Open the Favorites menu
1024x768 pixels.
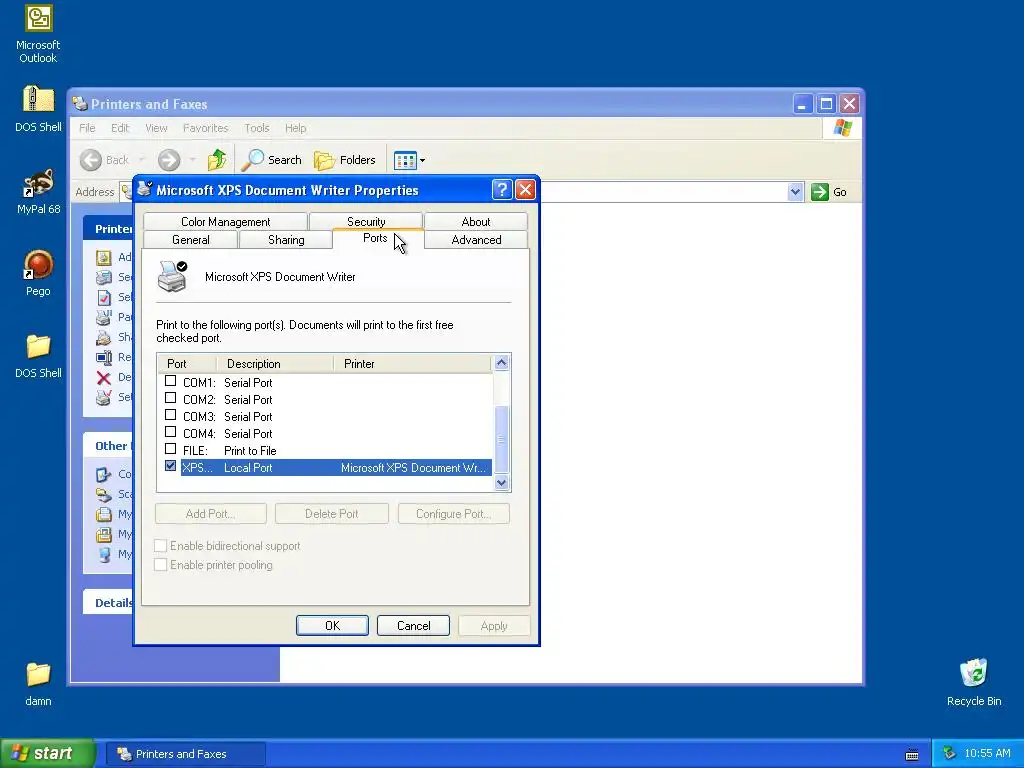205,128
